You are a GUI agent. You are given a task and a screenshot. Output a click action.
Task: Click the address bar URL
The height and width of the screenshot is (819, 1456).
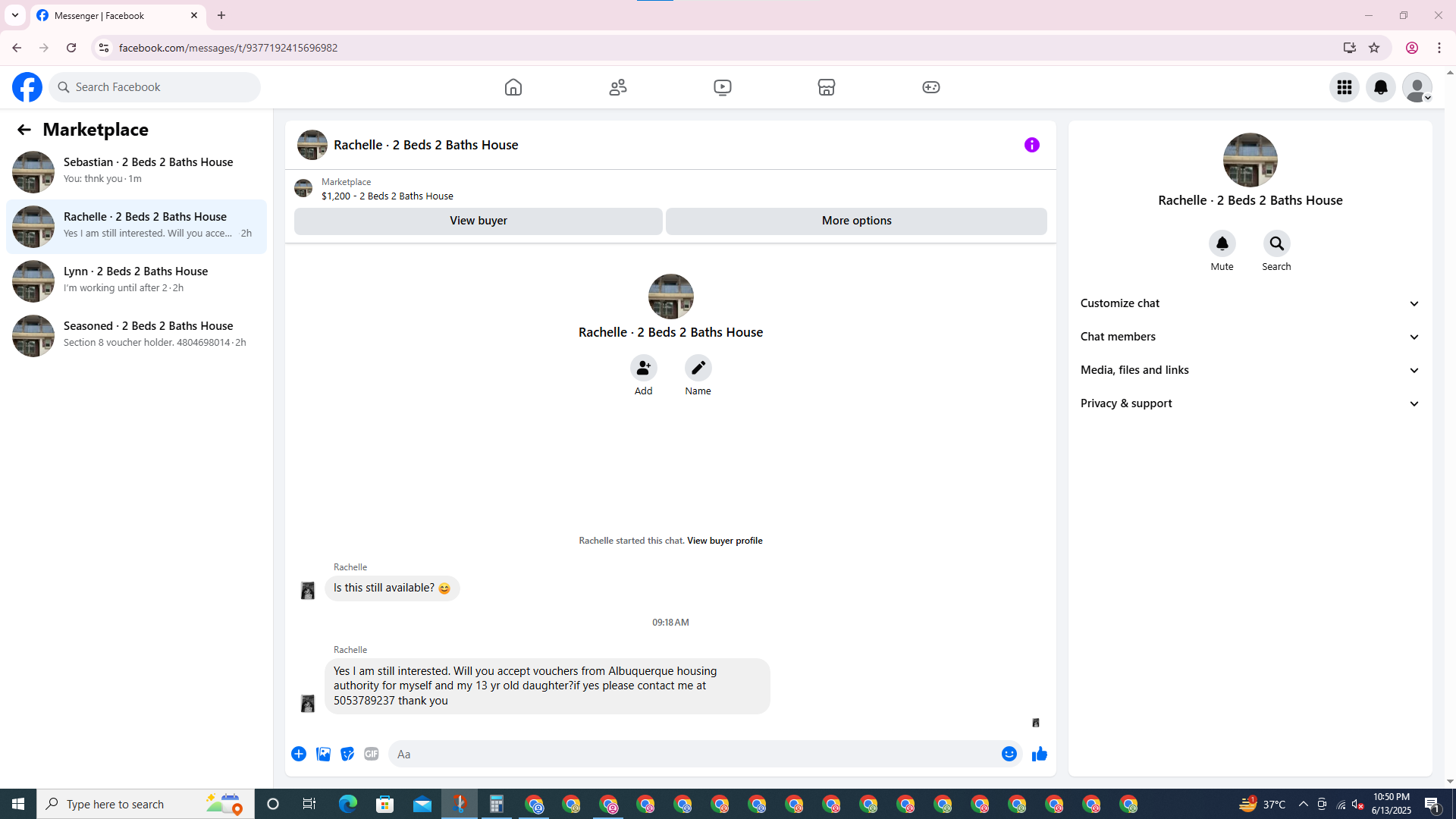[x=228, y=48]
